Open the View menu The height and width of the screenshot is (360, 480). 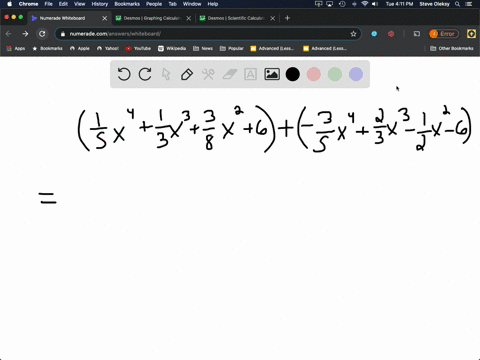pos(79,4)
